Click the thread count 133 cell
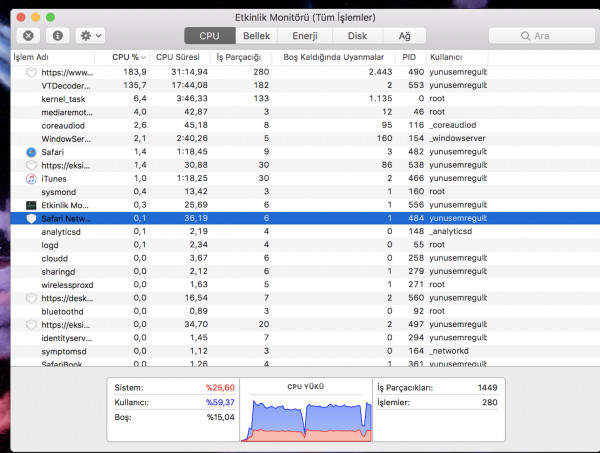600x453 pixels. [261, 99]
